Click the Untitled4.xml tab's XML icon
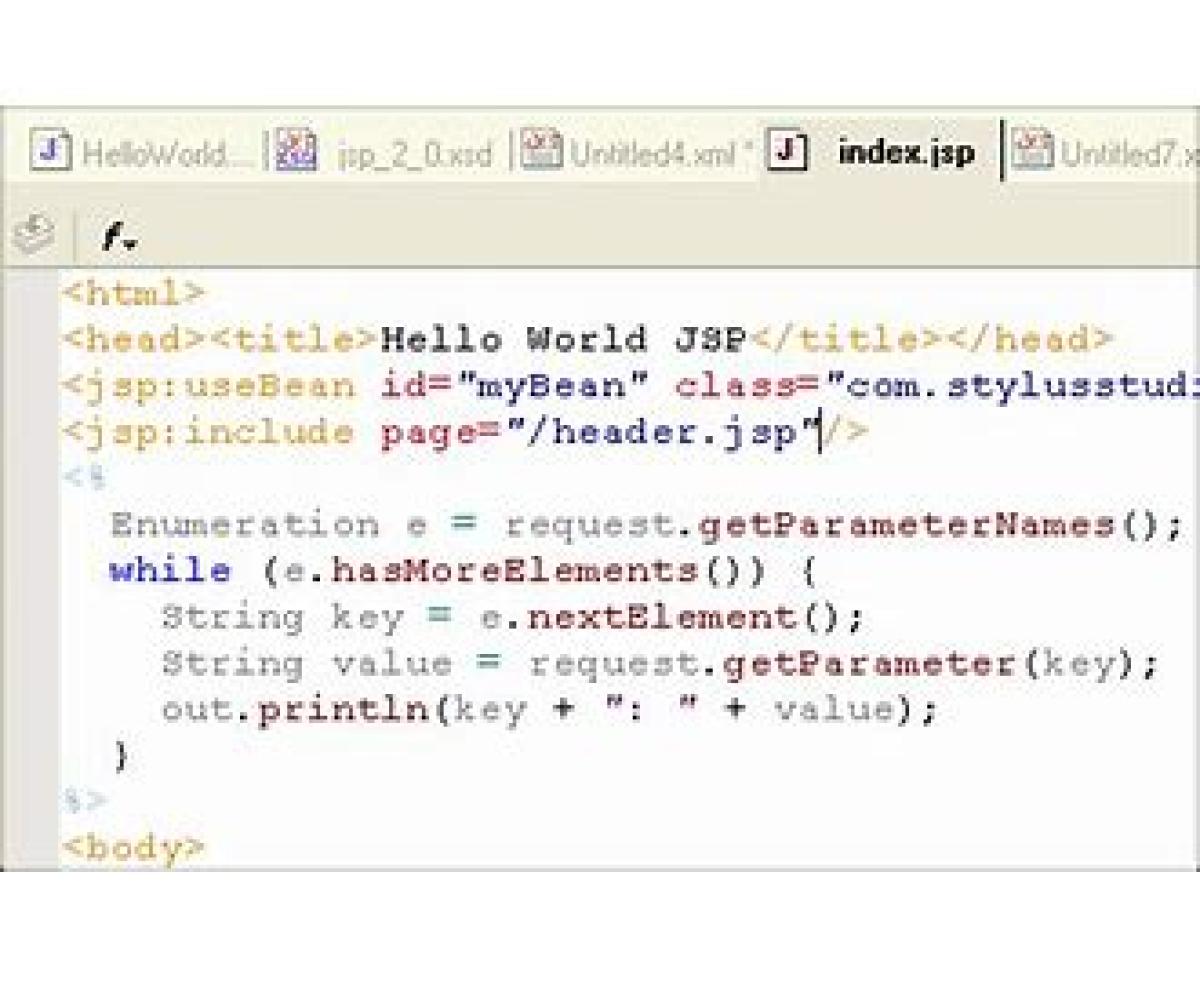This screenshot has width=1200, height=981. tap(541, 151)
